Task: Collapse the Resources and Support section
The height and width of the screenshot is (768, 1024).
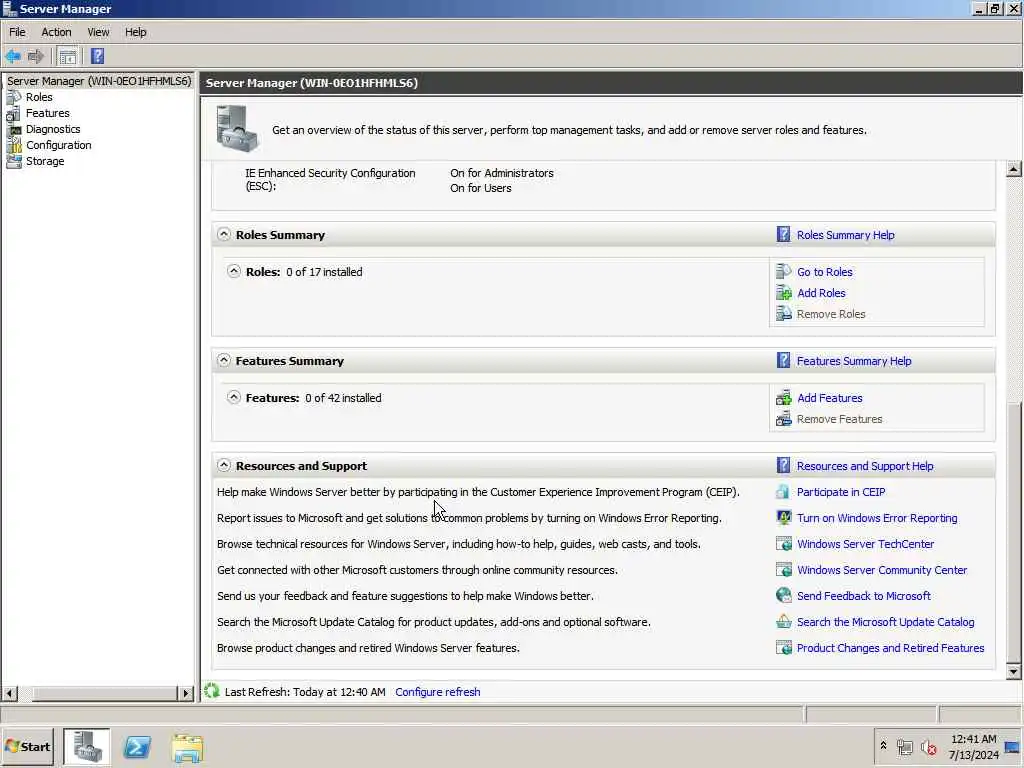Action: 223,465
